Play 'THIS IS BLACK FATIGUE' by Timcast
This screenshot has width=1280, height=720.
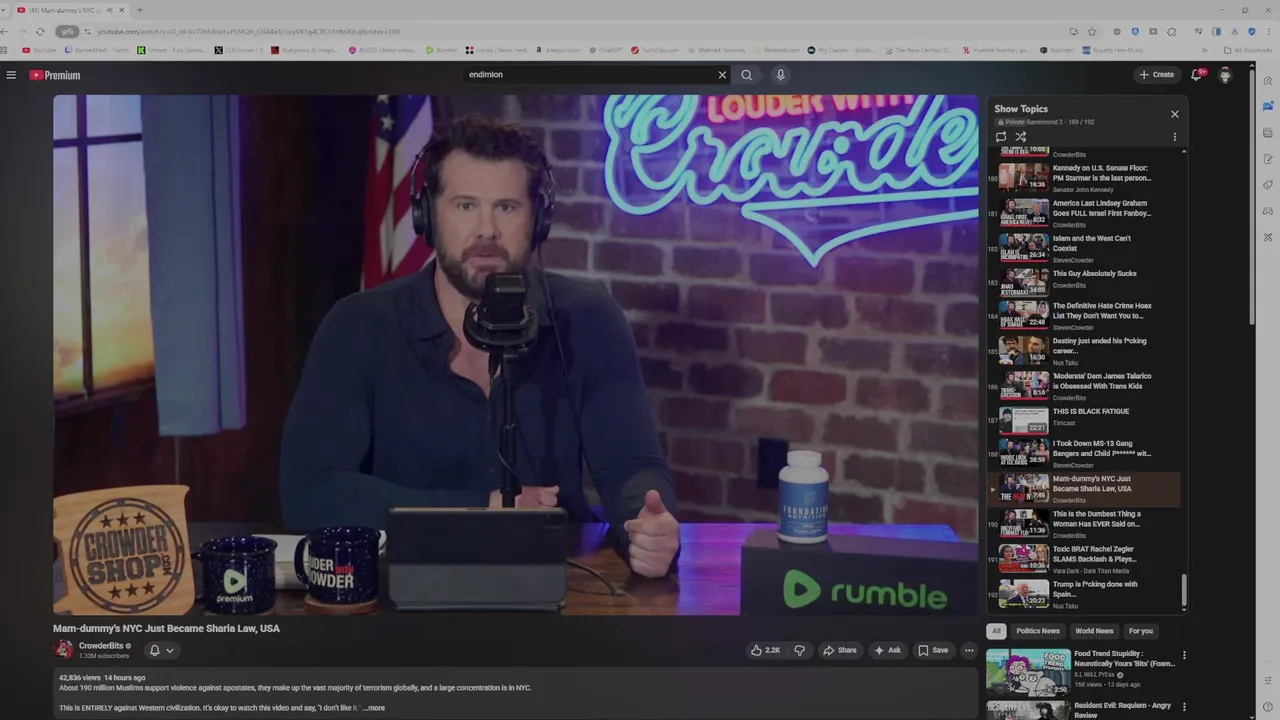(x=1084, y=420)
